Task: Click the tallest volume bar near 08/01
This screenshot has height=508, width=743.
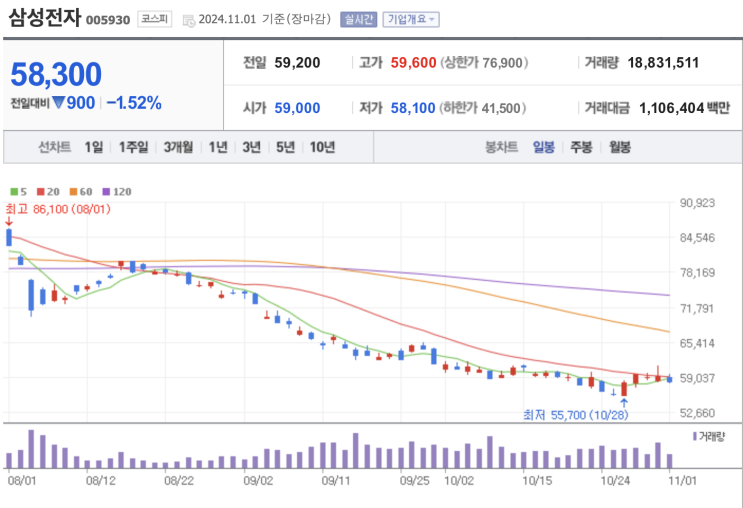Action: click(x=31, y=449)
